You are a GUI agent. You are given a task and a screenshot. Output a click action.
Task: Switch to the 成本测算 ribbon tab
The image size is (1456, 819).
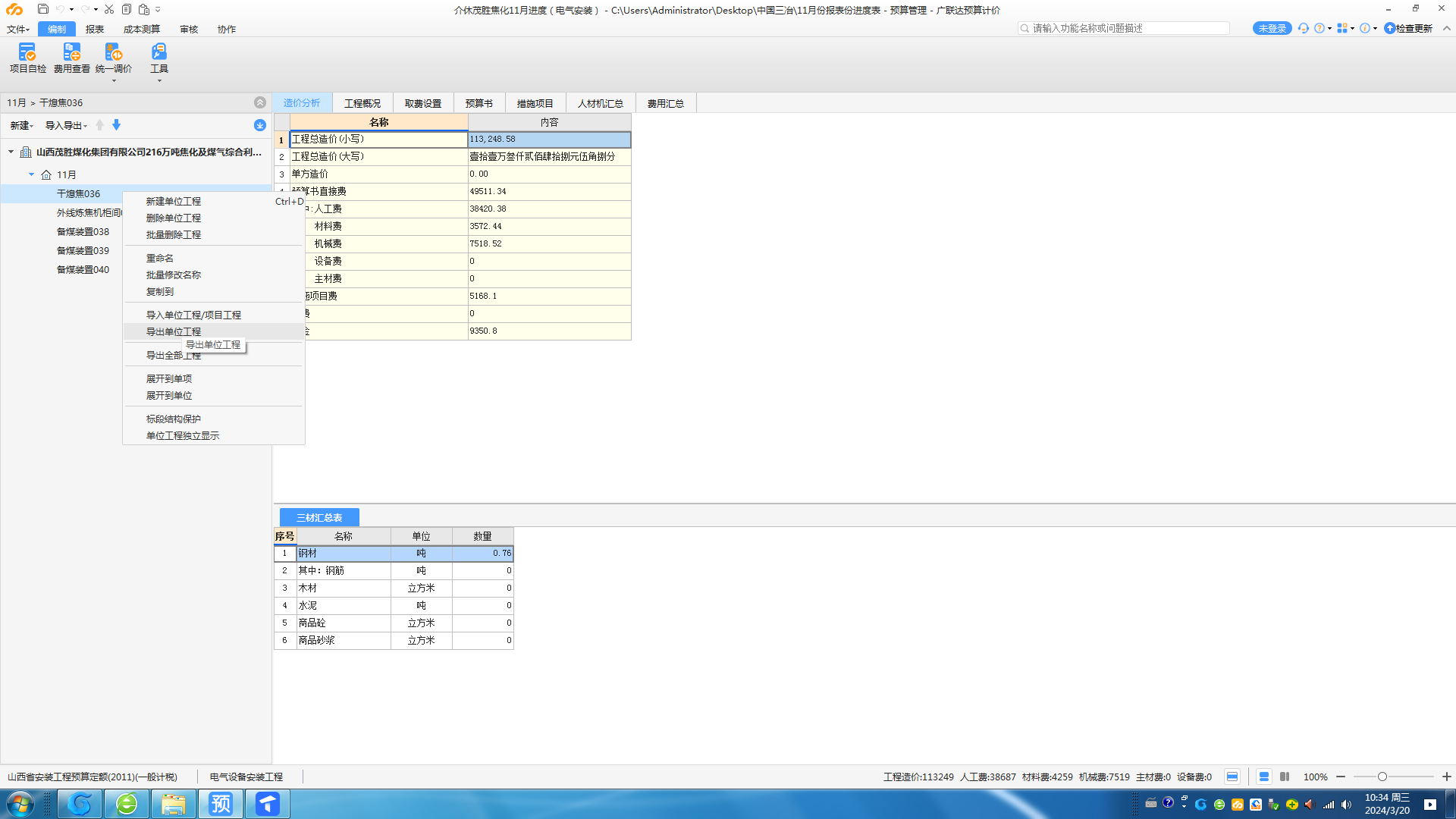click(142, 29)
